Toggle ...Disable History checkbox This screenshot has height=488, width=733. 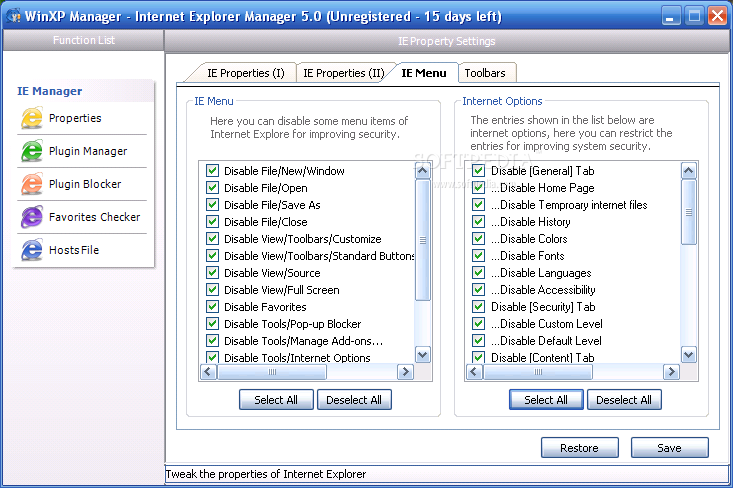click(x=478, y=222)
